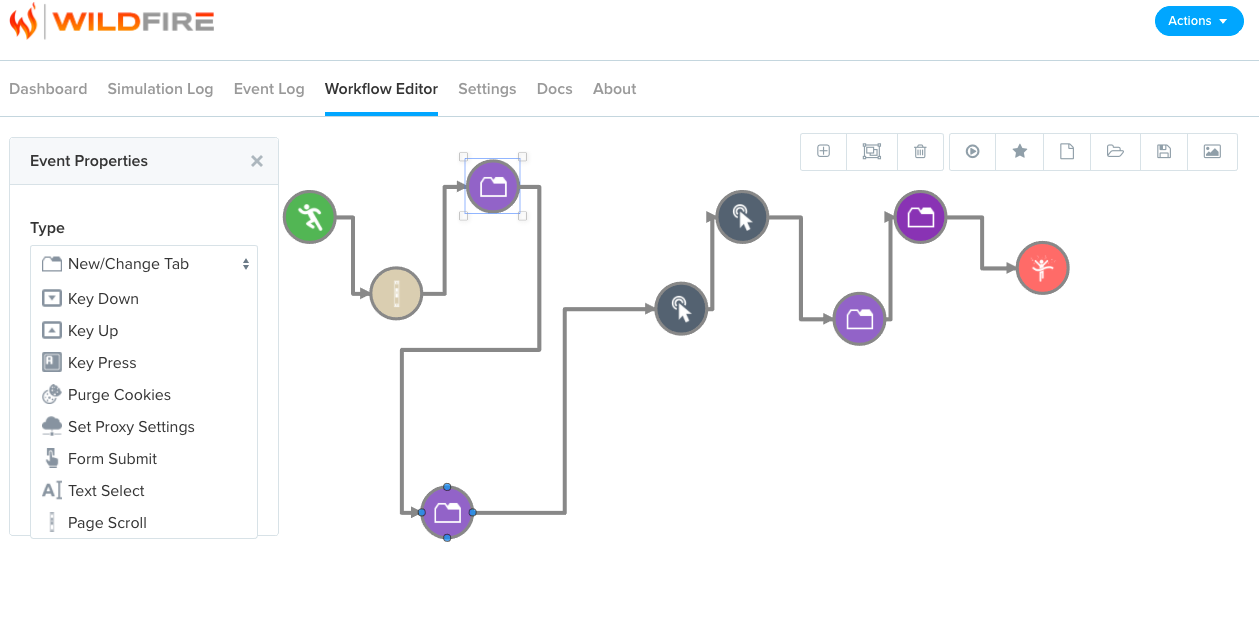The height and width of the screenshot is (618, 1259).
Task: Switch to the Simulation Log tab
Action: click(160, 89)
